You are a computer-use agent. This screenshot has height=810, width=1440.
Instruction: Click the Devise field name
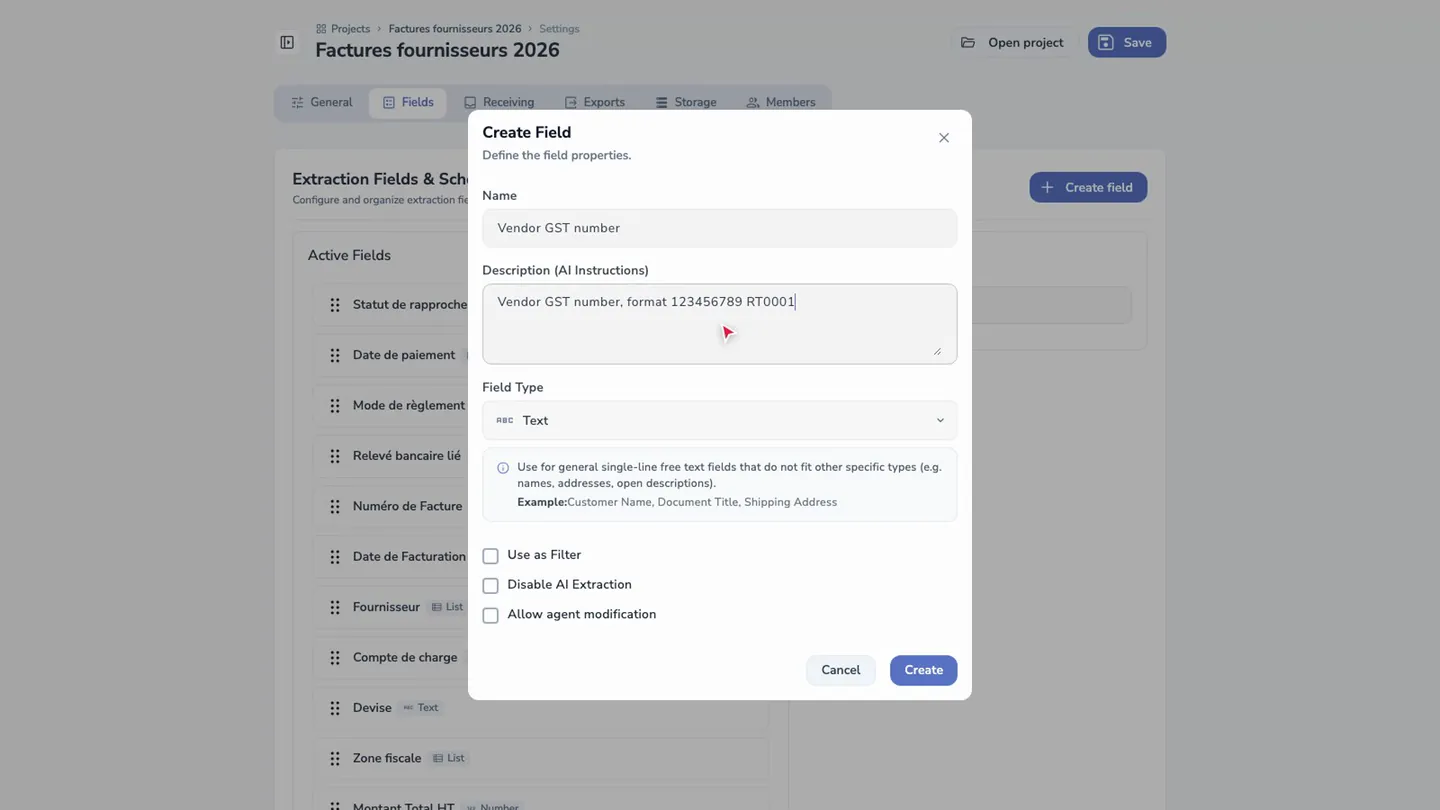(x=372, y=708)
